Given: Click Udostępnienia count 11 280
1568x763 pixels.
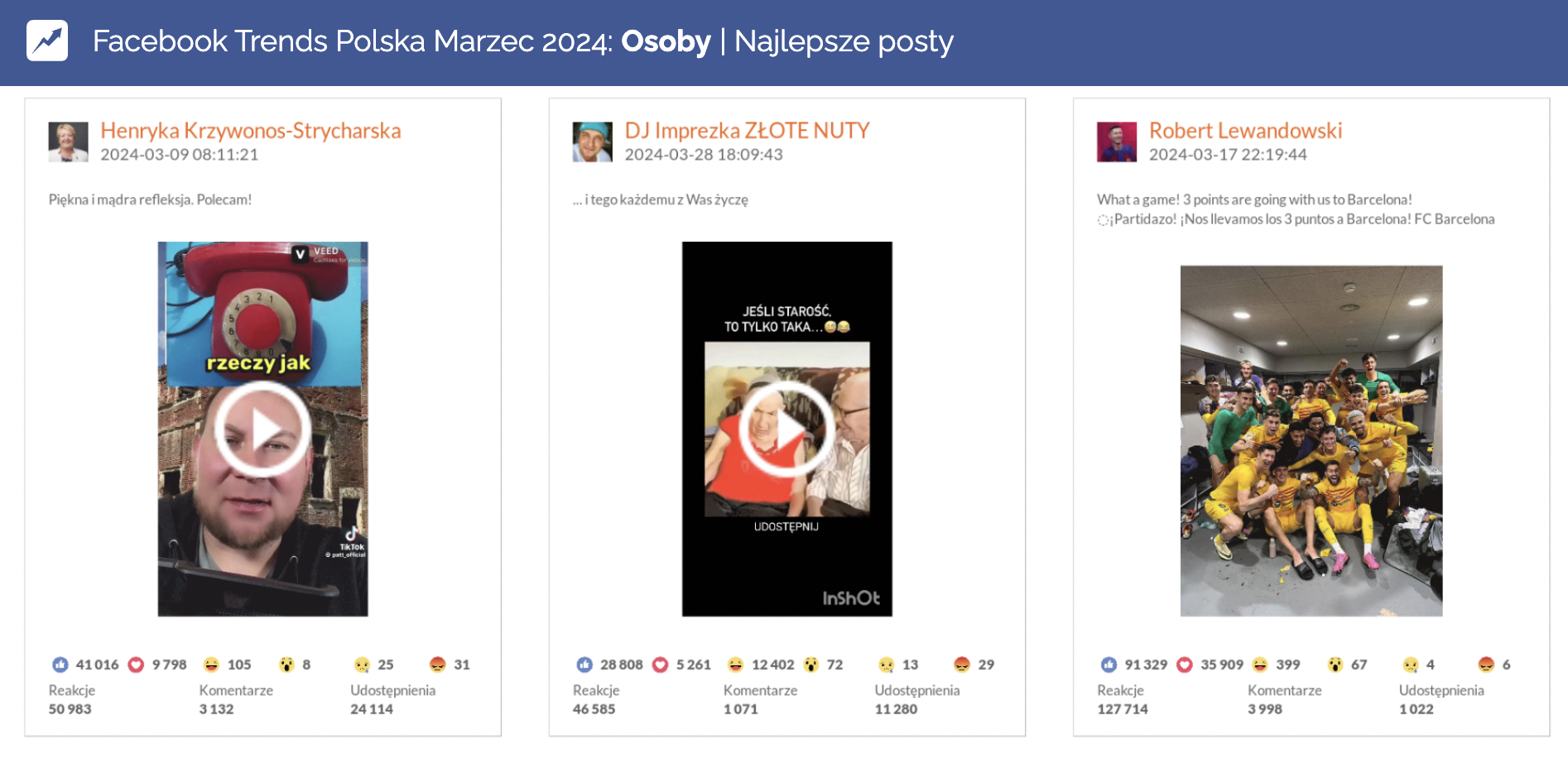Looking at the screenshot, I should click(x=896, y=709).
